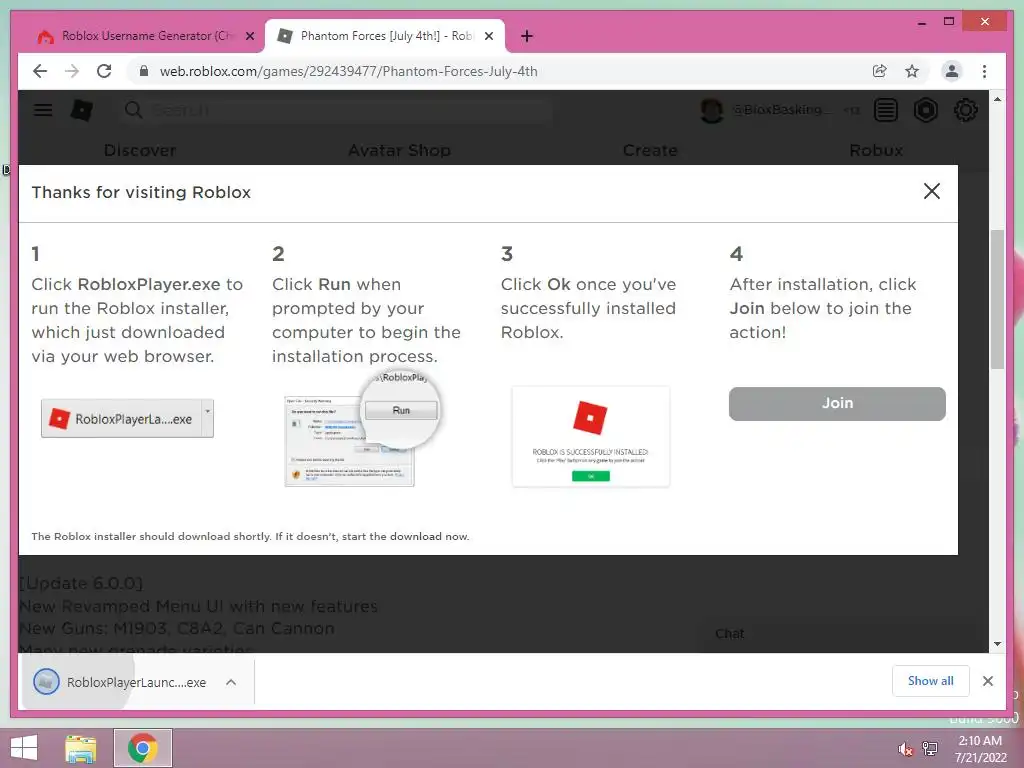Click the user avatar thumbnail in header

click(711, 110)
